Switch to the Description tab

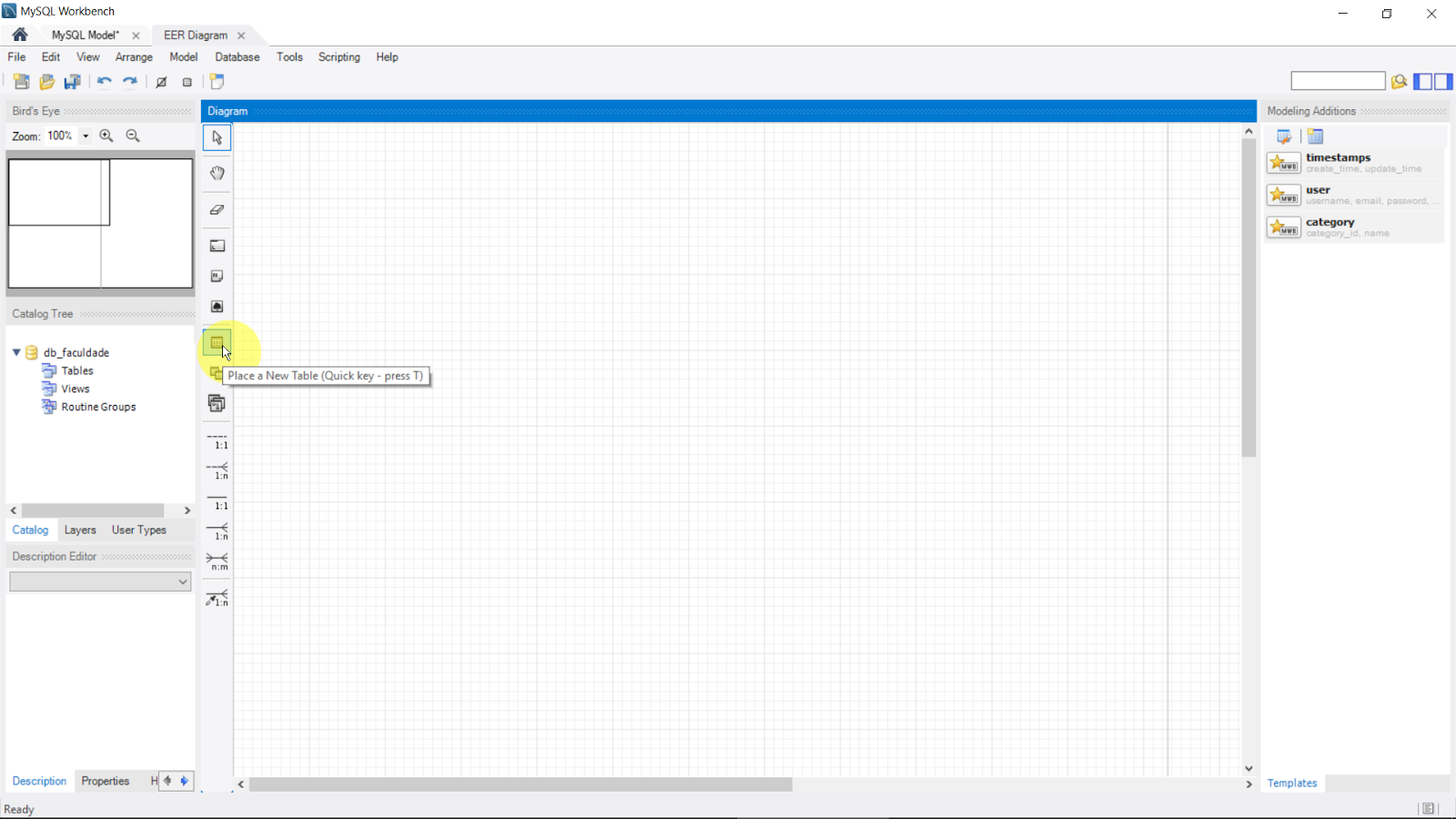click(x=39, y=781)
